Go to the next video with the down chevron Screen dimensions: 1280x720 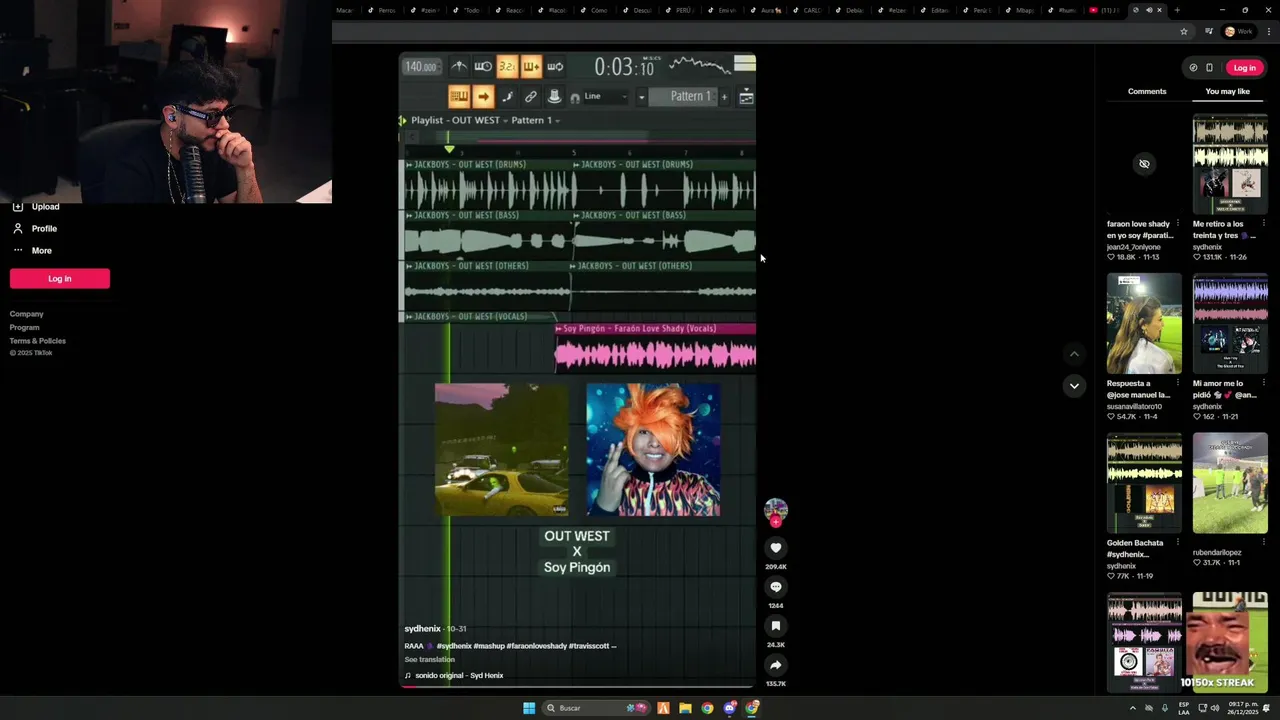point(1074,386)
